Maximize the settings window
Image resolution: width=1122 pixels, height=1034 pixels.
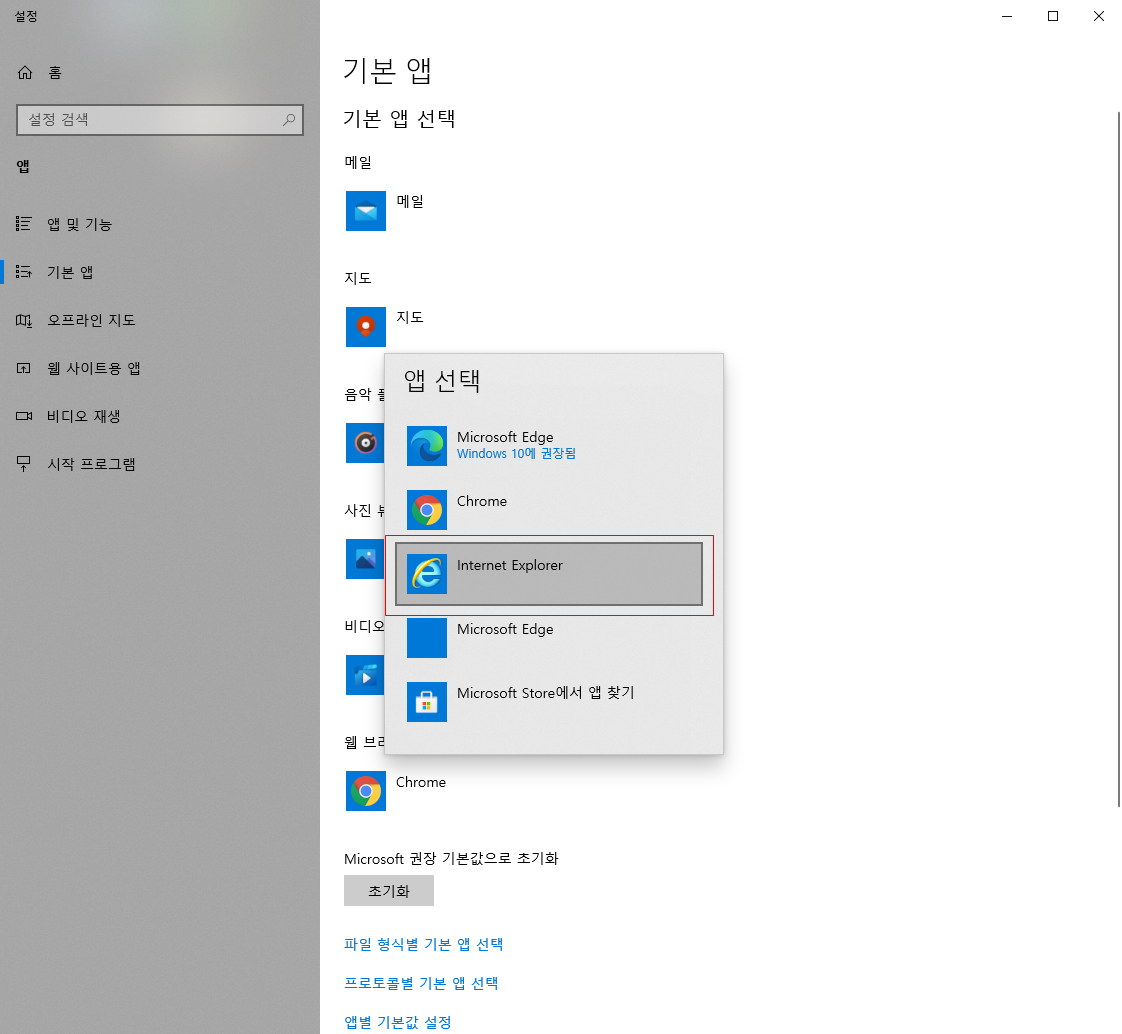click(1053, 16)
